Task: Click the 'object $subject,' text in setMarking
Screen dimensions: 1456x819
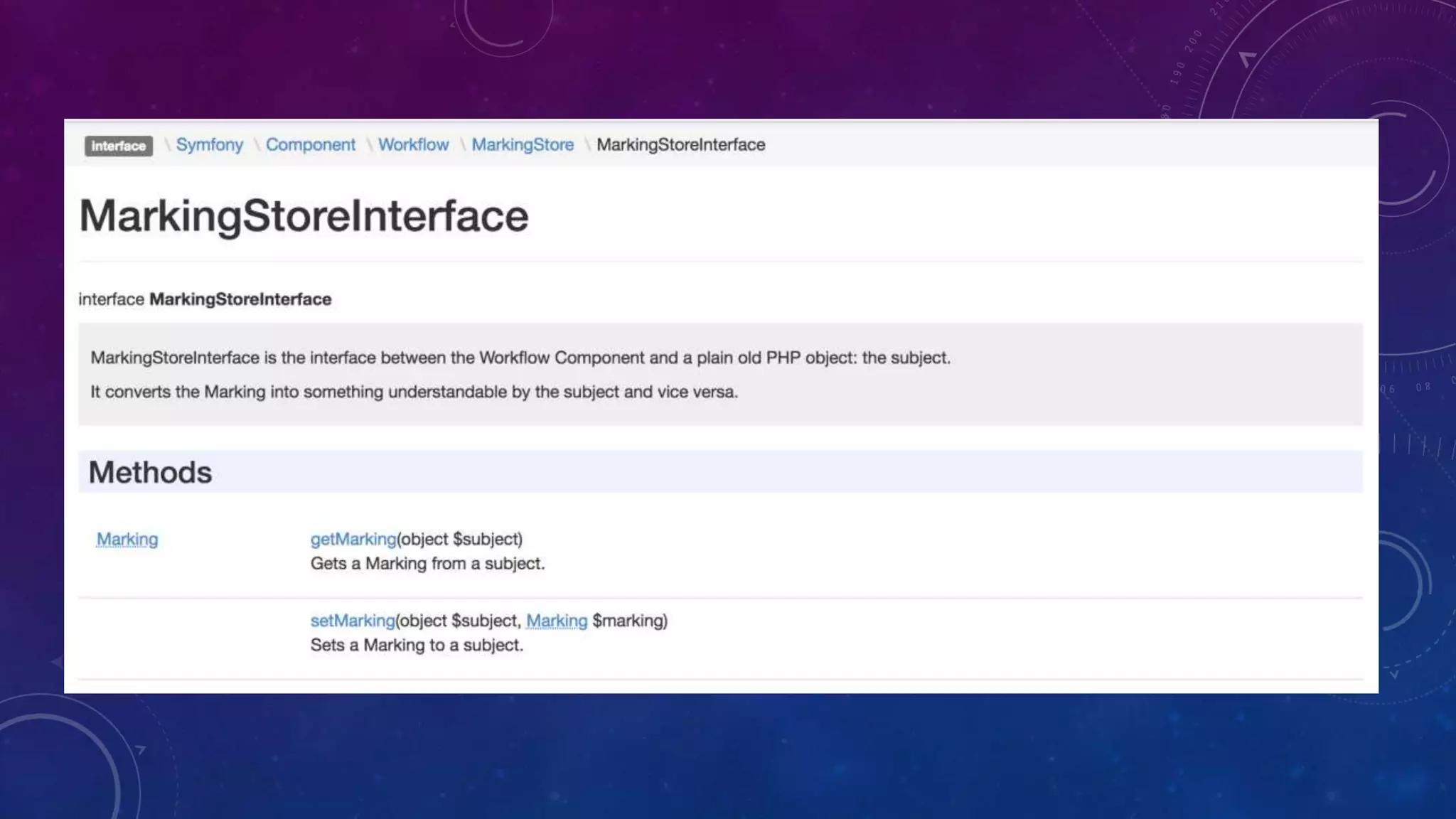Action: point(461,621)
